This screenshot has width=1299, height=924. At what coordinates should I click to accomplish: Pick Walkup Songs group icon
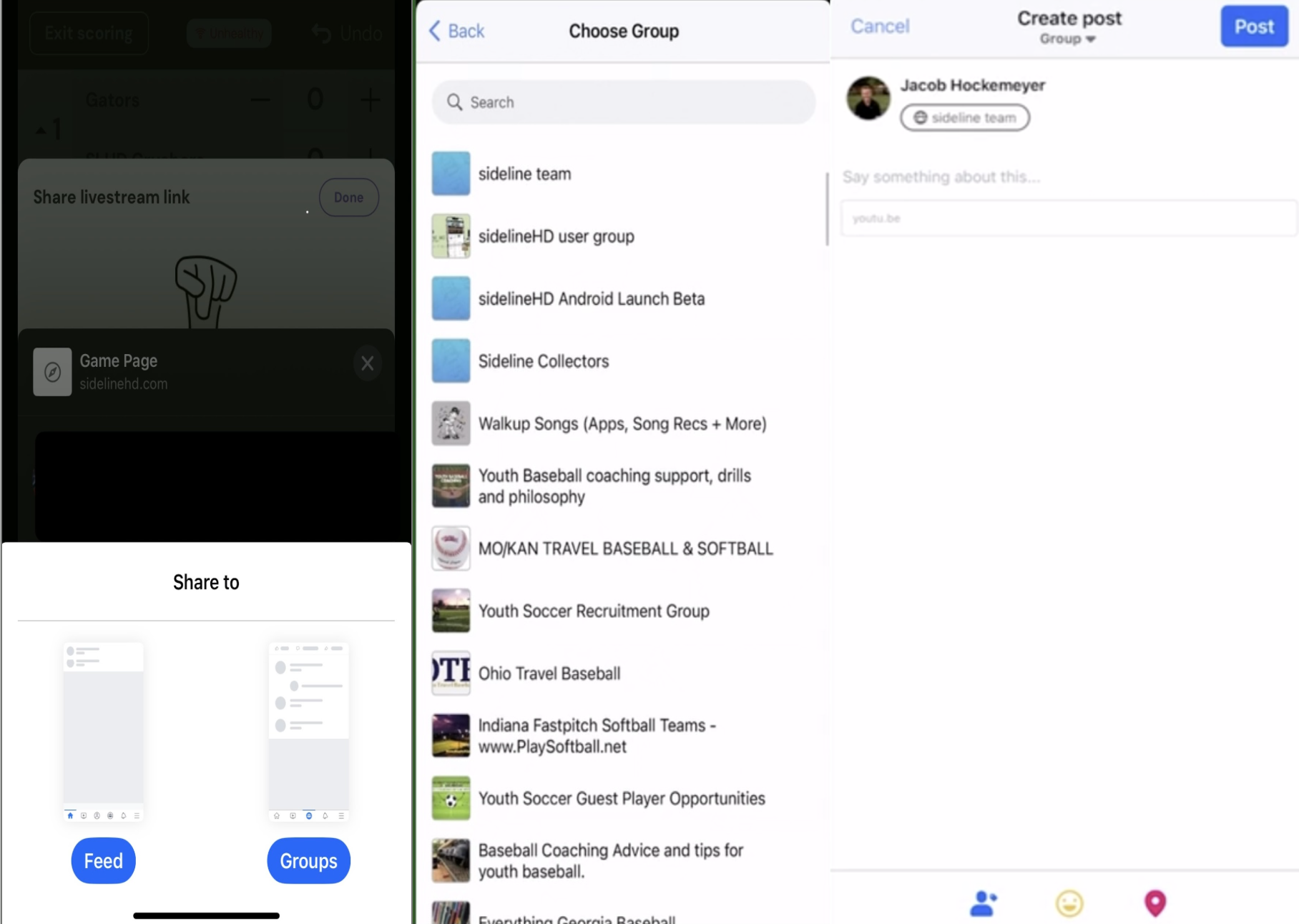451,423
